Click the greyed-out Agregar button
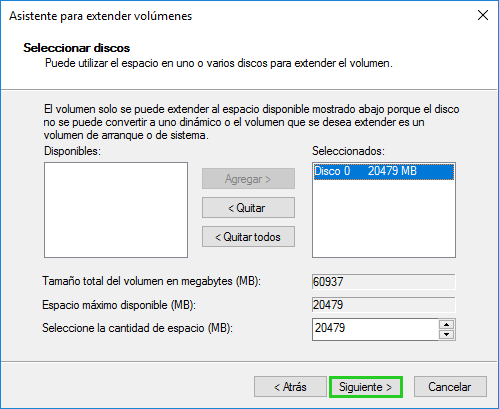Viewport: 499px width, 409px height. click(x=248, y=179)
